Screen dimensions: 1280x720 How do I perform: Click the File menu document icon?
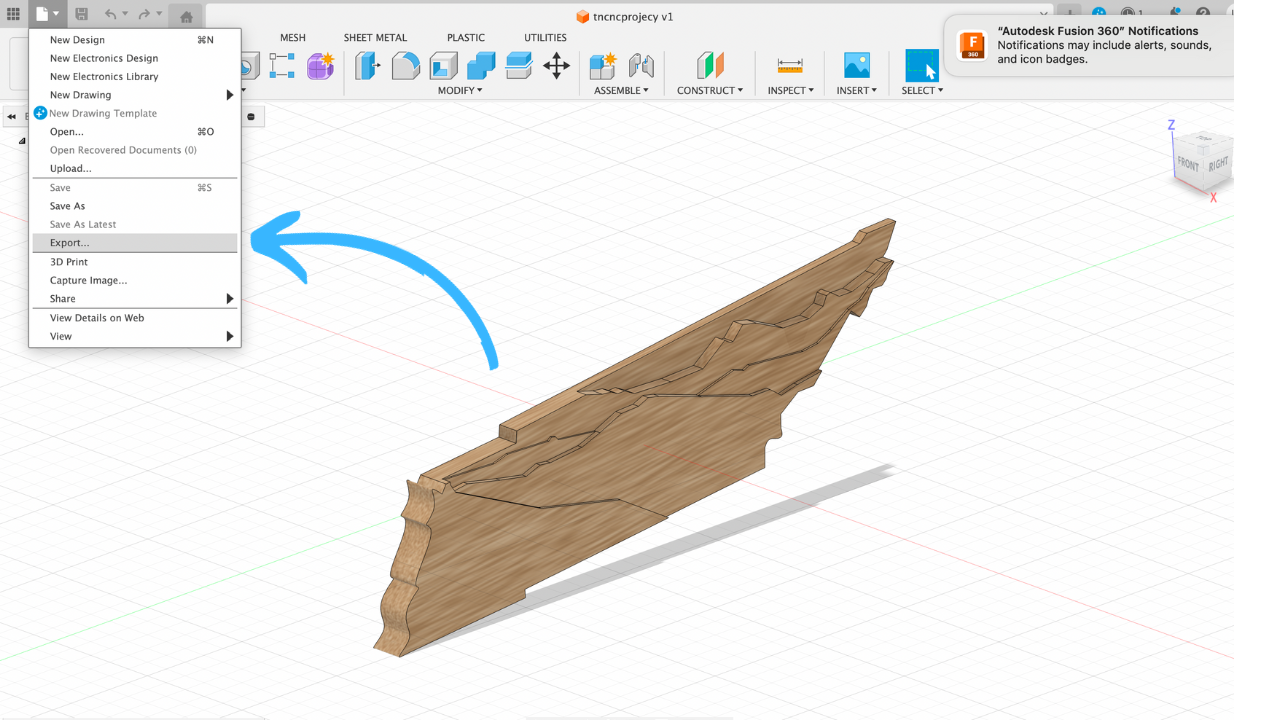[x=43, y=14]
